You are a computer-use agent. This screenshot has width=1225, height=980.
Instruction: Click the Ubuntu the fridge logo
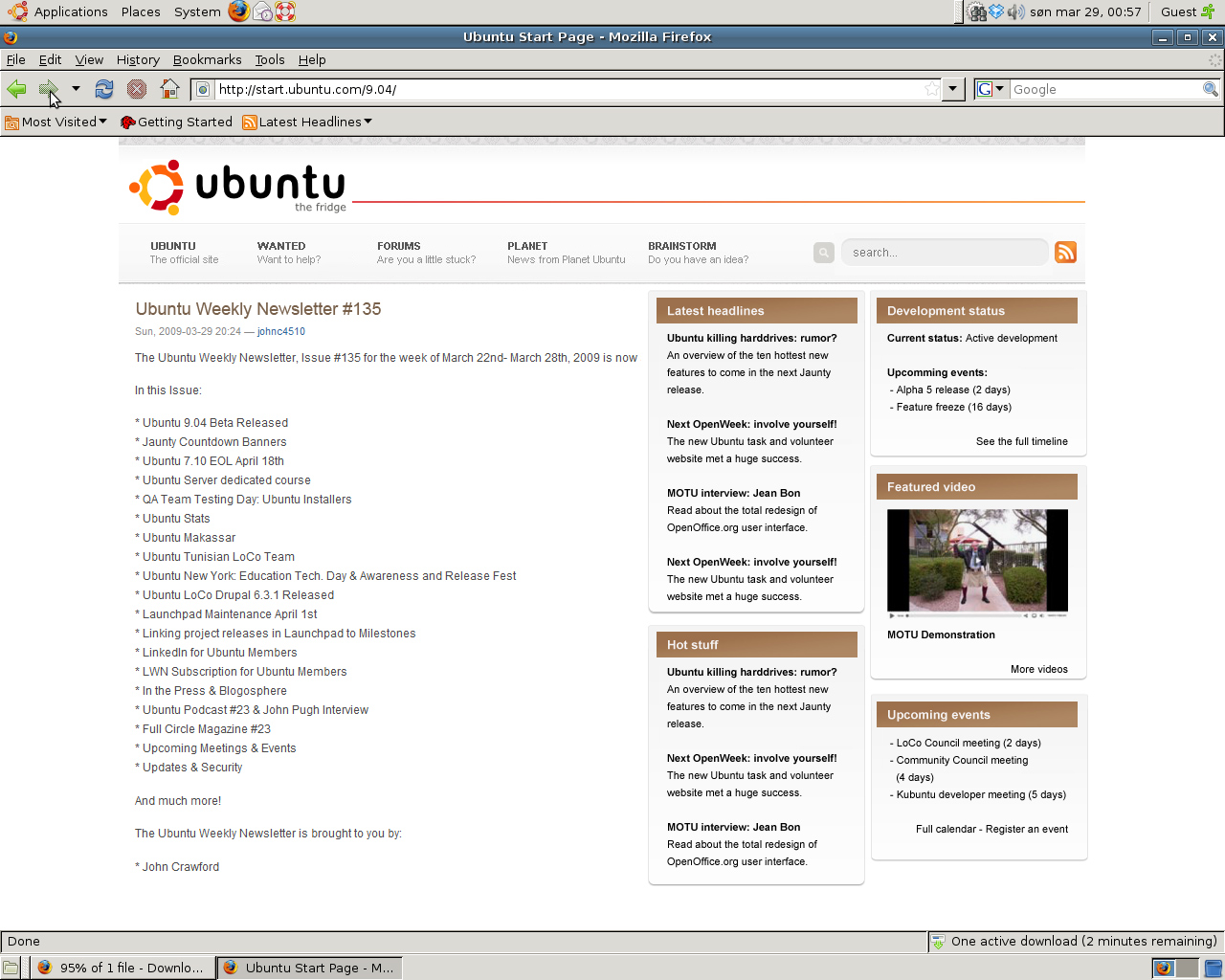click(x=238, y=187)
